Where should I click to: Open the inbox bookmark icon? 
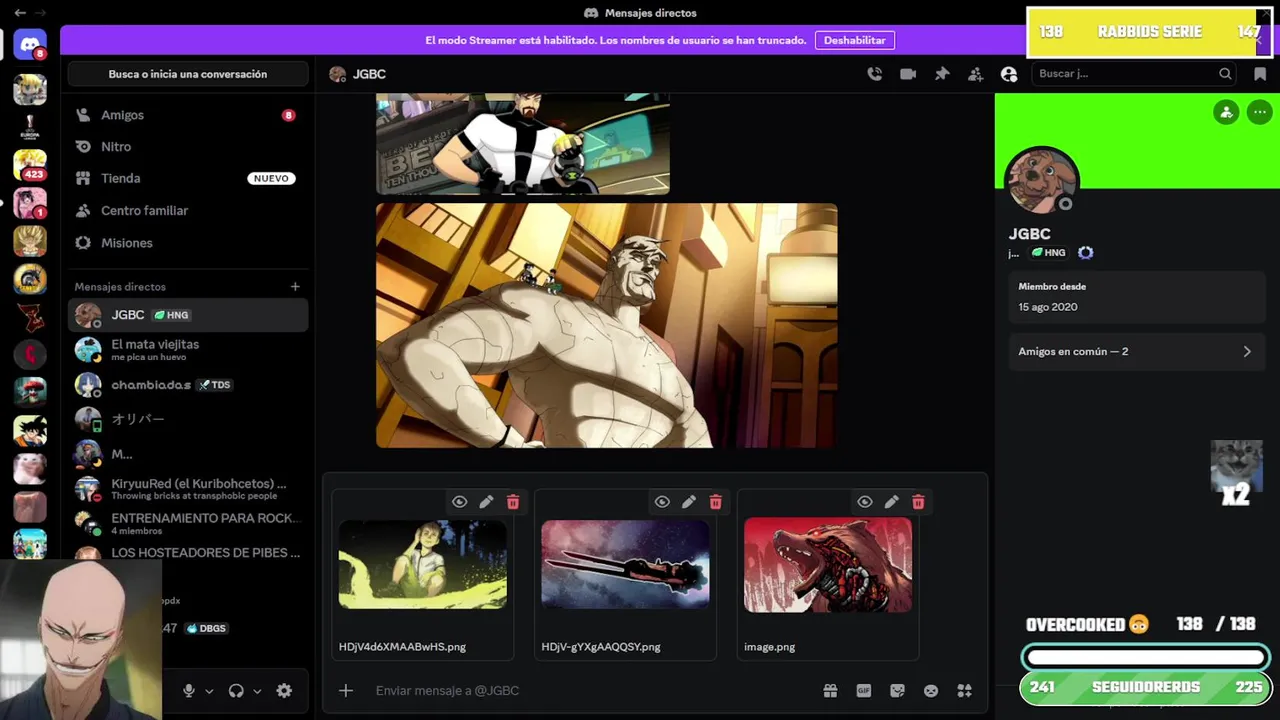point(1259,74)
